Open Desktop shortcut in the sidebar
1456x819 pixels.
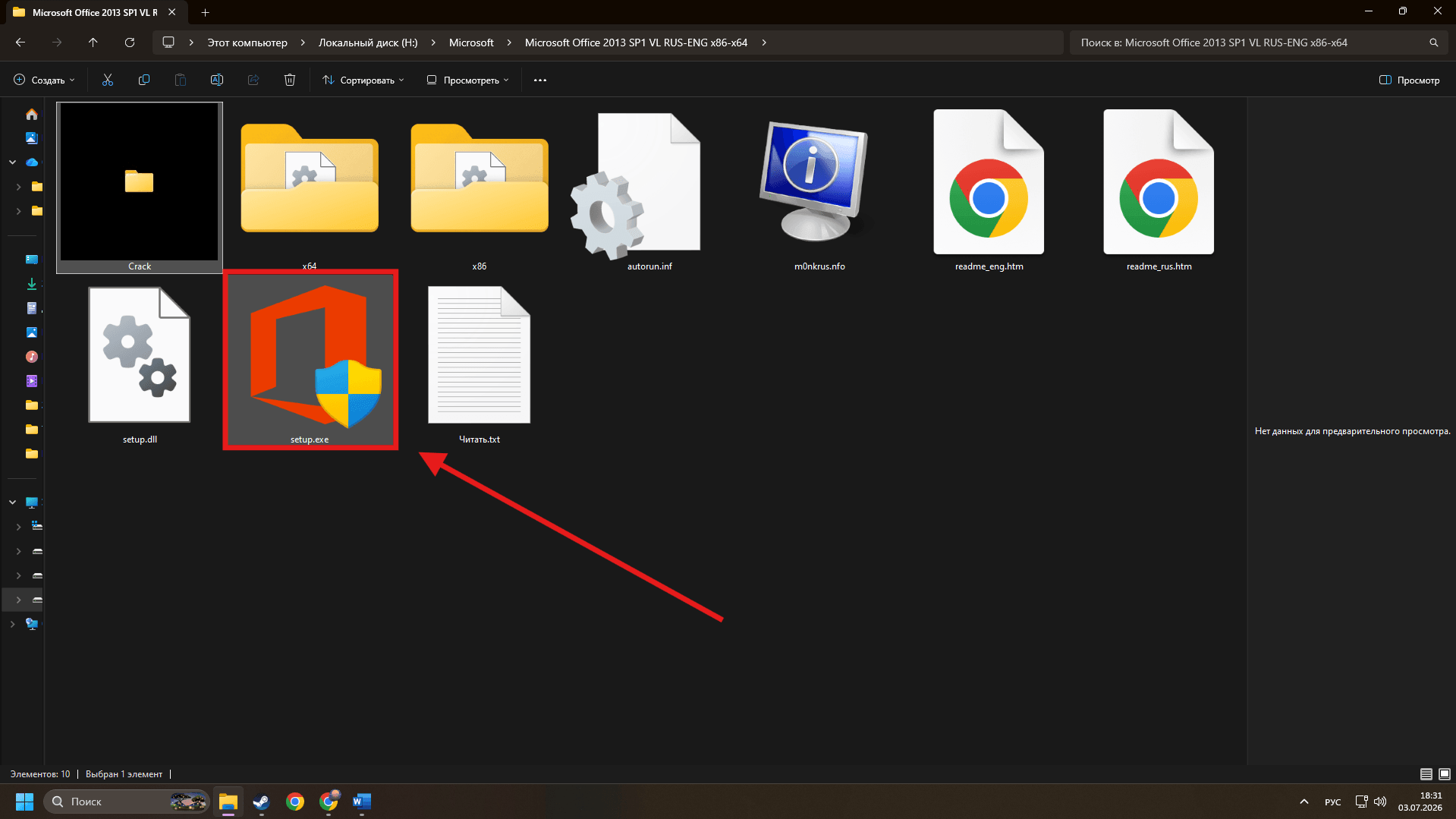coord(32,260)
